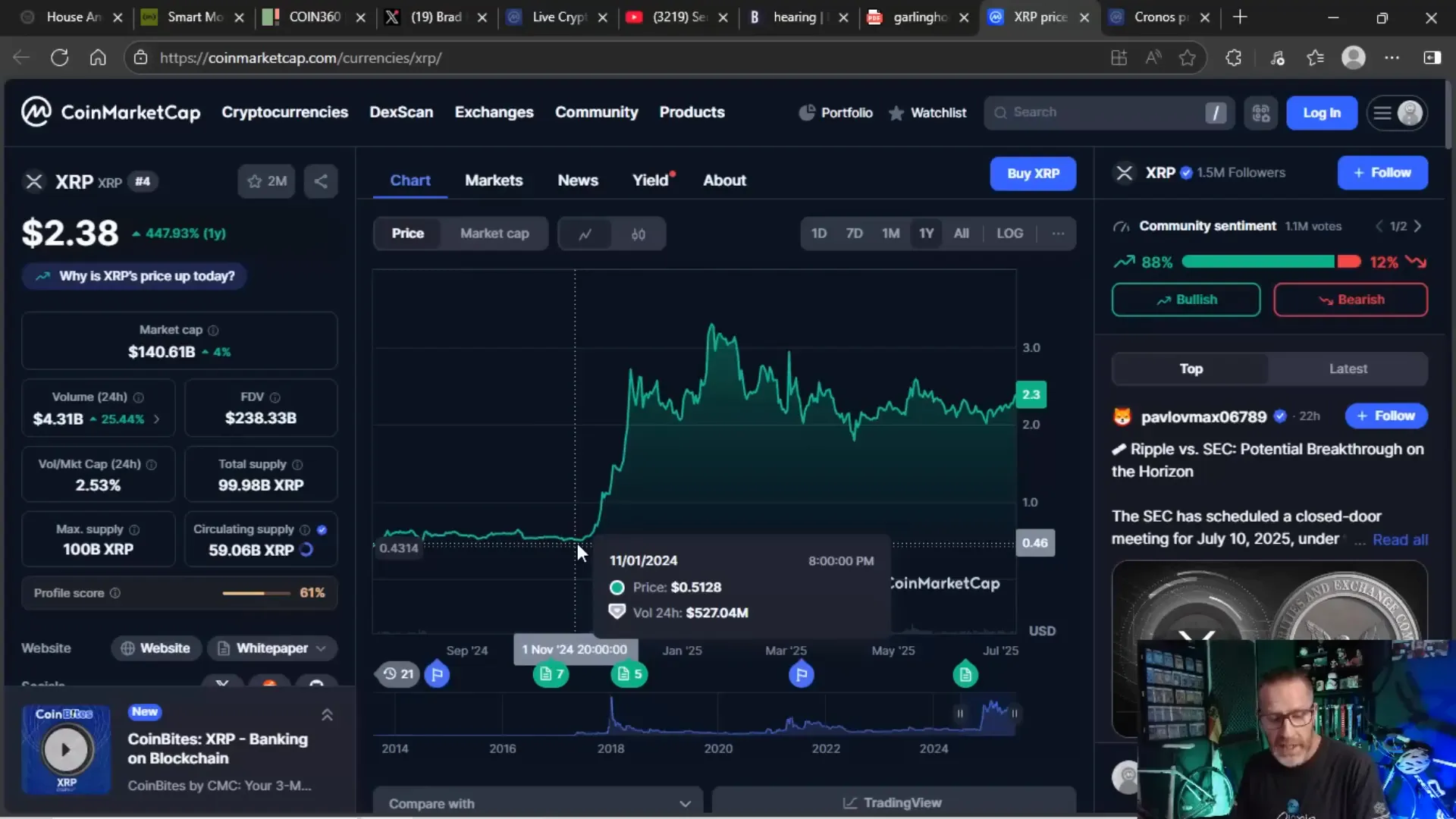Add XRP to watchlist via 2M star
1456x819 pixels.
pyautogui.click(x=266, y=181)
